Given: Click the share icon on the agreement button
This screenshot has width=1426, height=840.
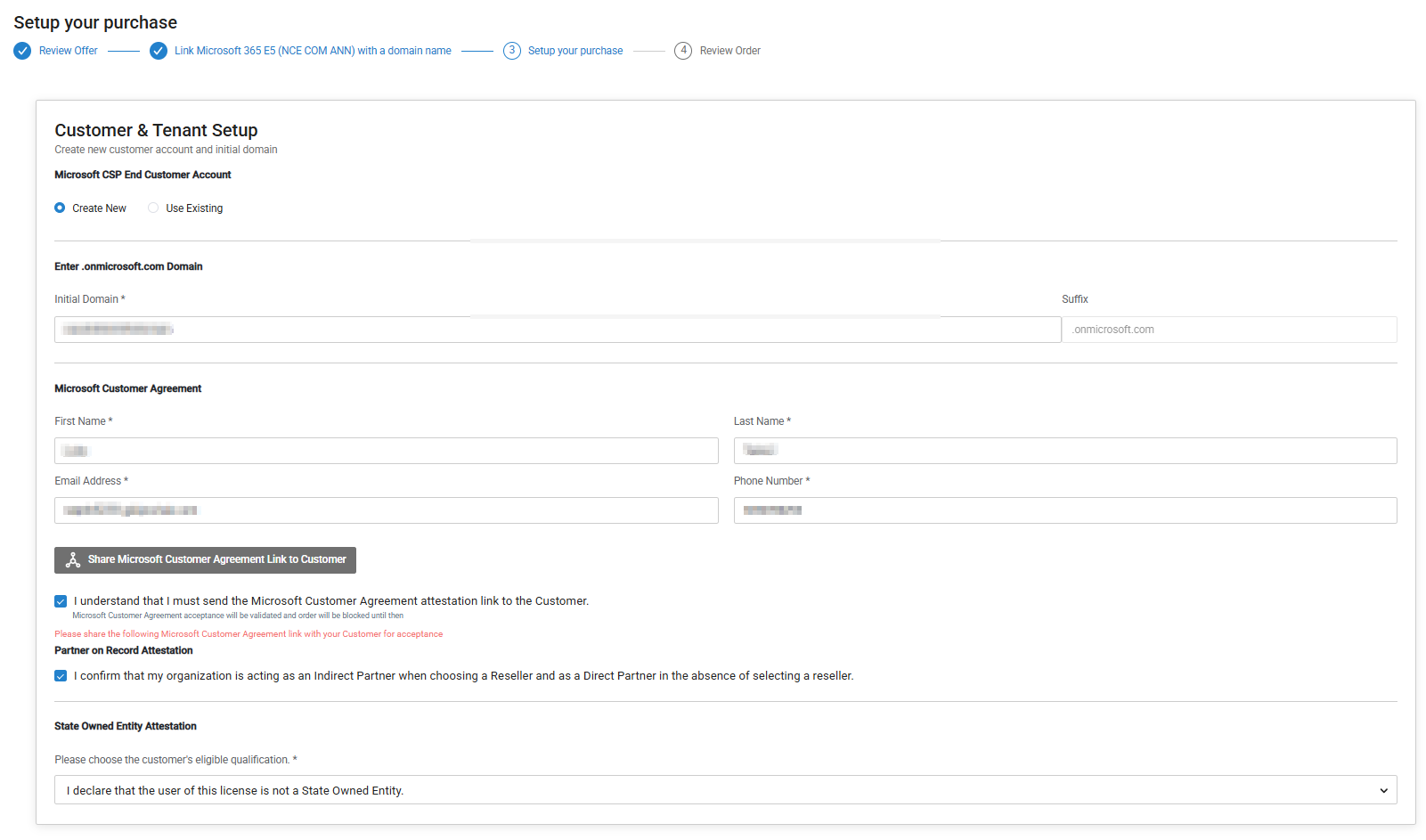Looking at the screenshot, I should click(x=73, y=560).
